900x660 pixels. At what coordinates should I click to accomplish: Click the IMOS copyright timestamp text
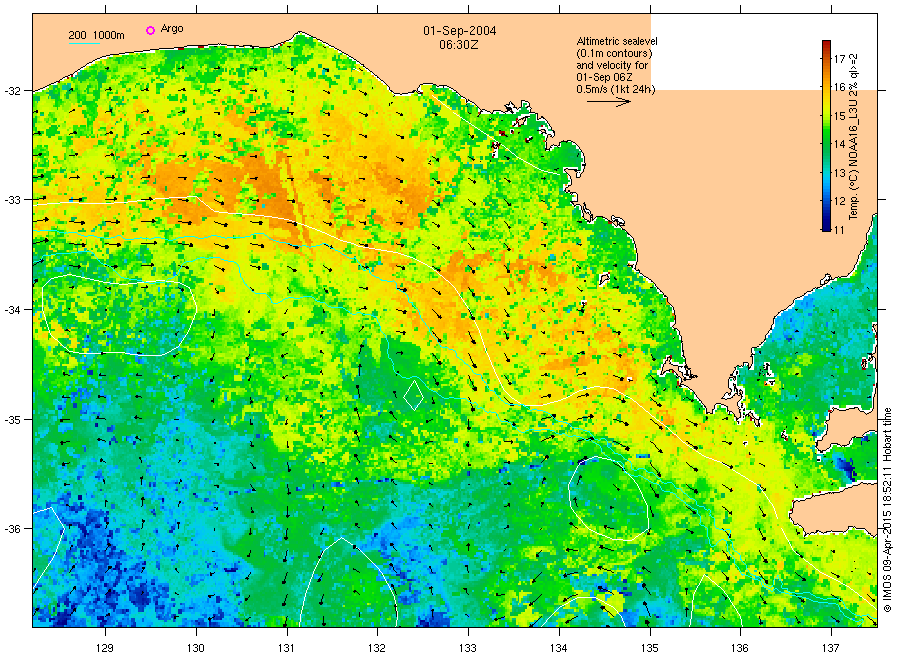click(x=887, y=510)
